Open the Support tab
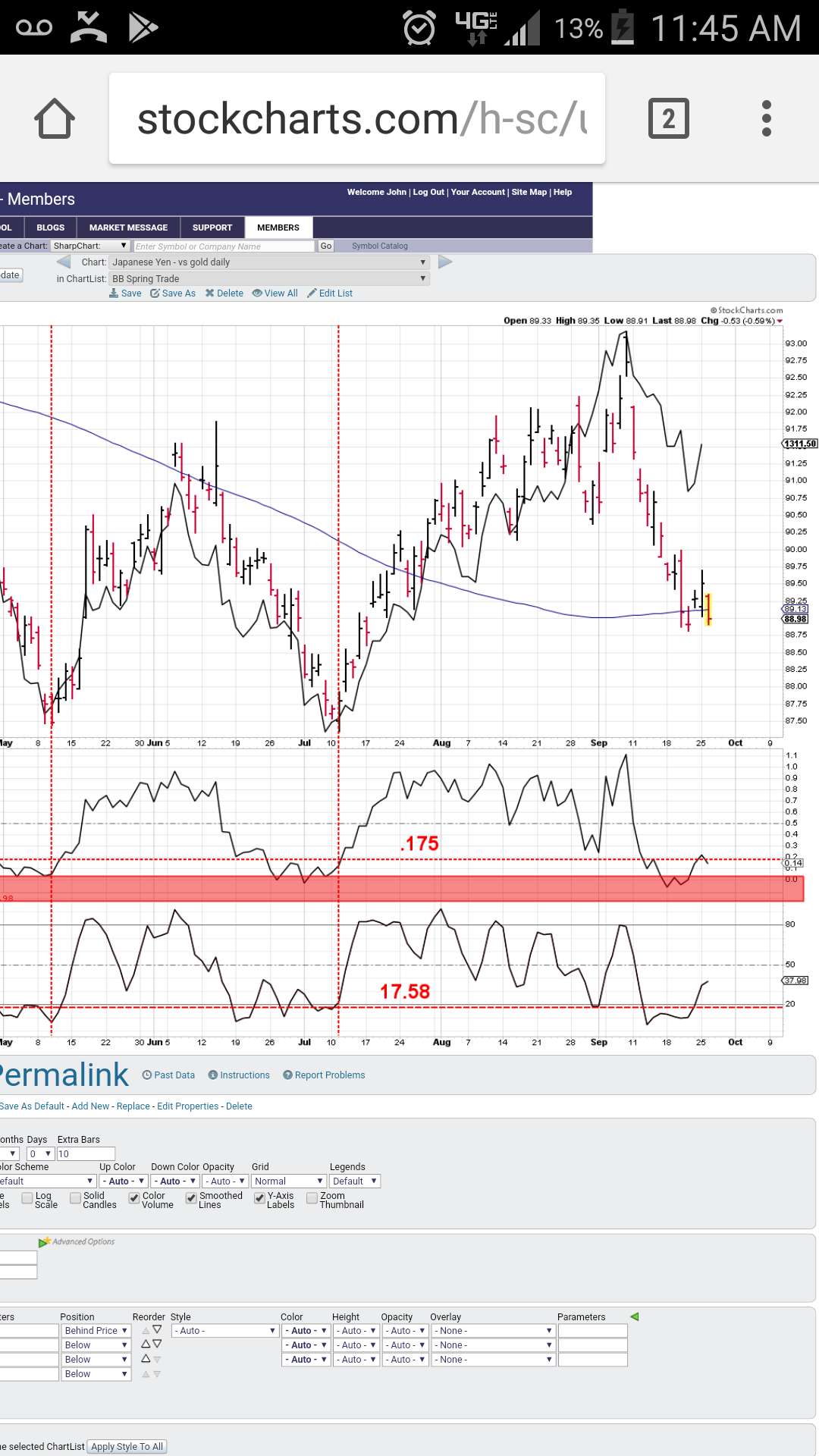The width and height of the screenshot is (819, 1456). pyautogui.click(x=212, y=227)
